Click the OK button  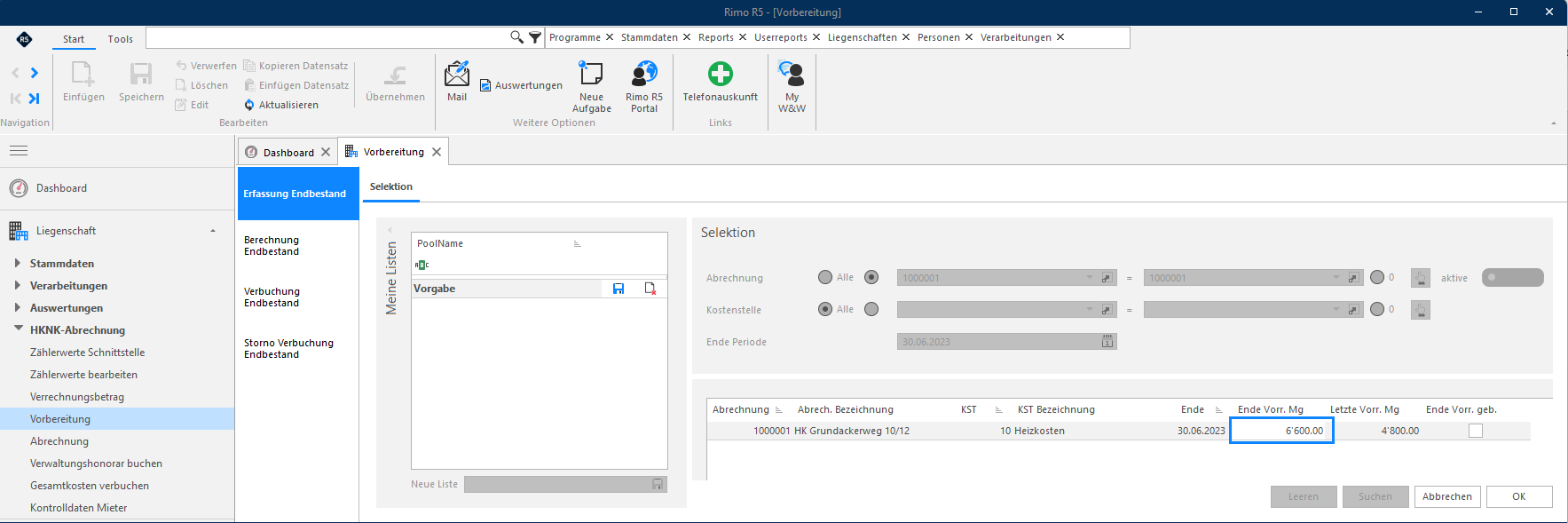[x=1519, y=496]
